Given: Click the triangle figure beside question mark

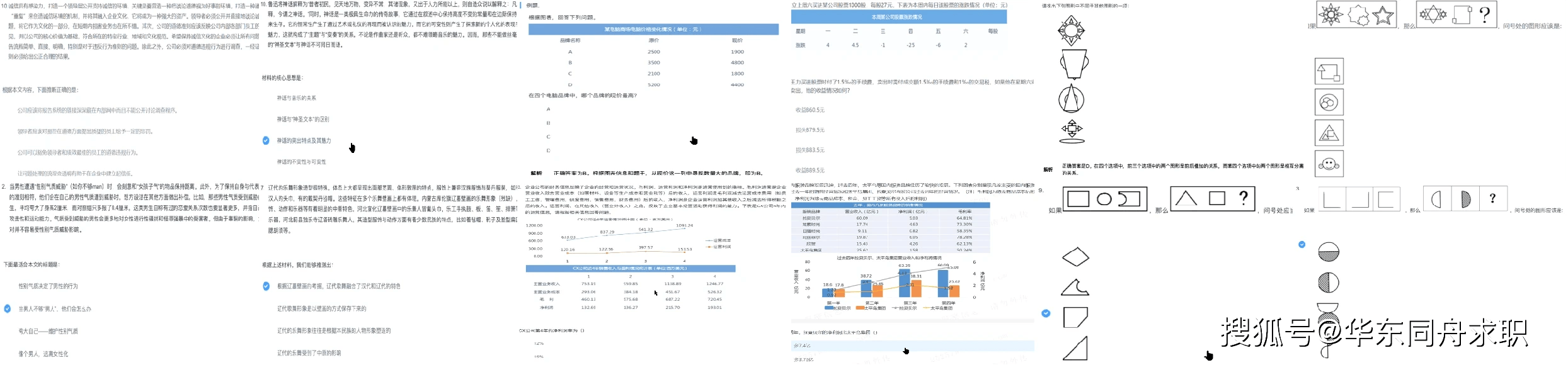Looking at the screenshot, I should 1186,199.
